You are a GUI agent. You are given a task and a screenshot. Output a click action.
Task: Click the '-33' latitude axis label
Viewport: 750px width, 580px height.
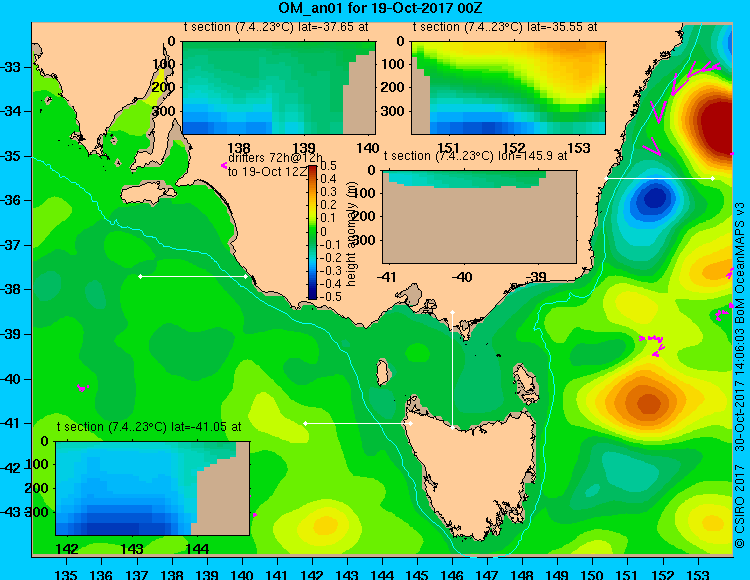point(11,66)
